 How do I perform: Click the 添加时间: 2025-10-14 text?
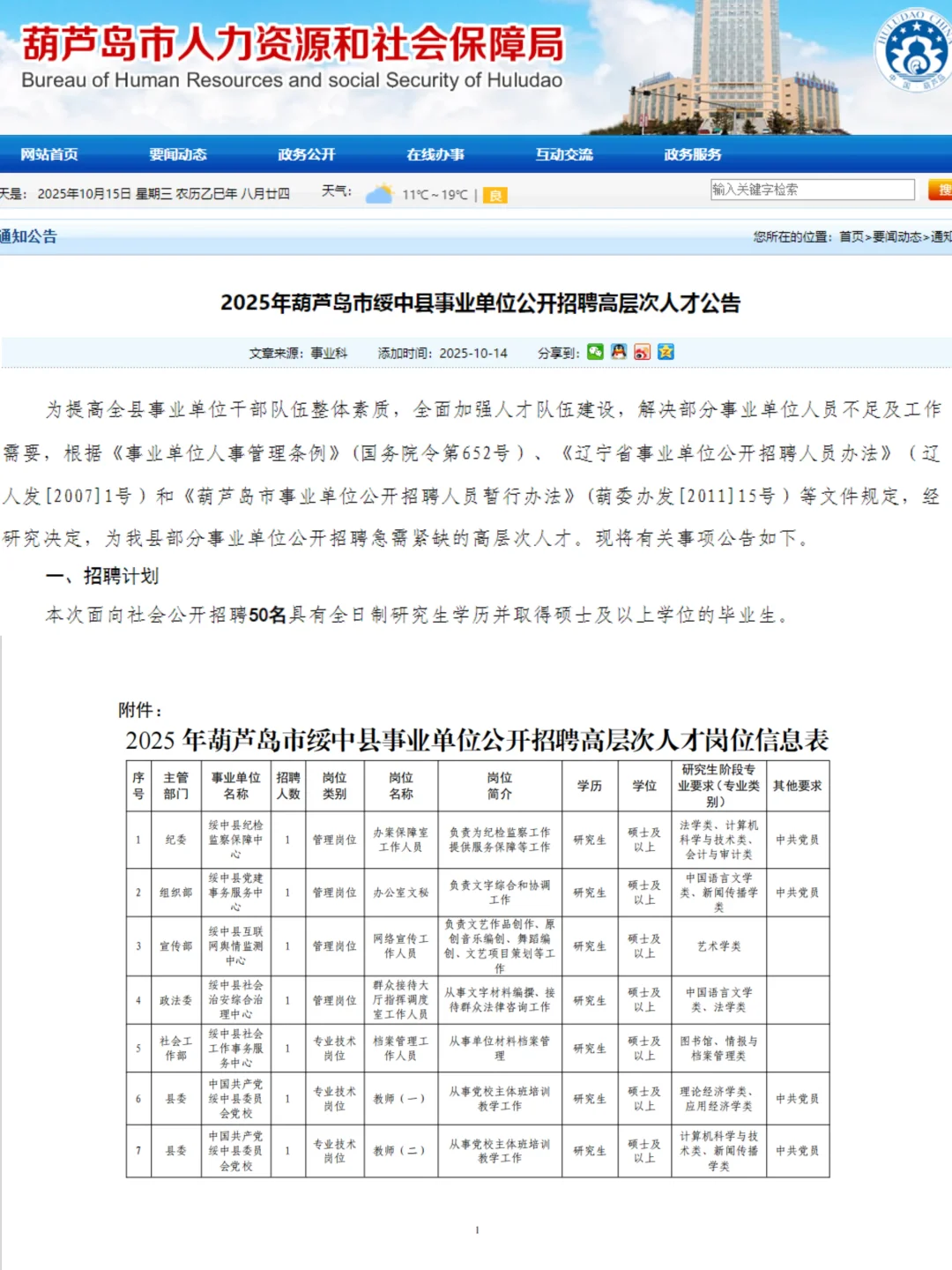point(443,353)
